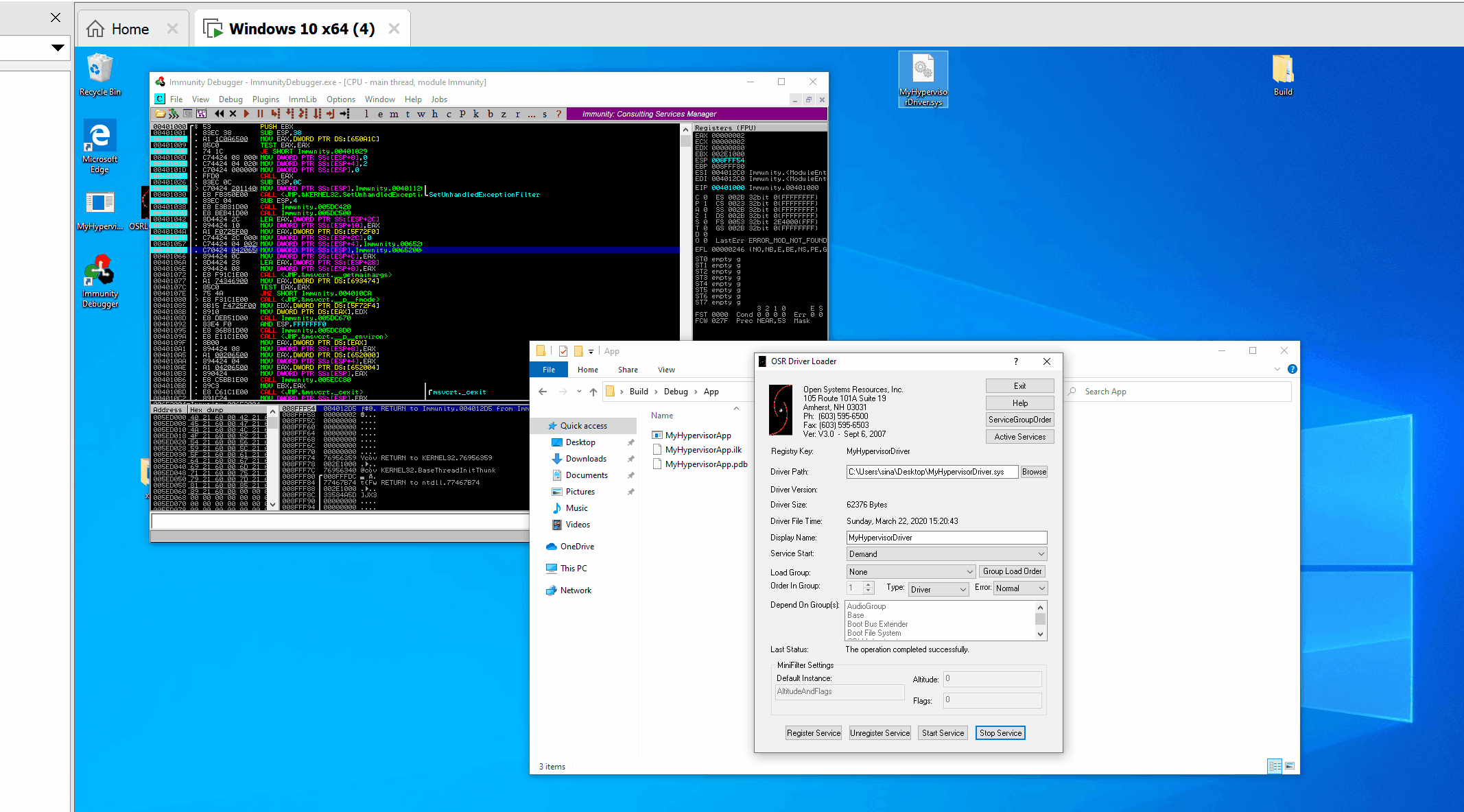Select This PC in navigation pane
Viewport: 1464px width, 812px height.
[x=567, y=569]
